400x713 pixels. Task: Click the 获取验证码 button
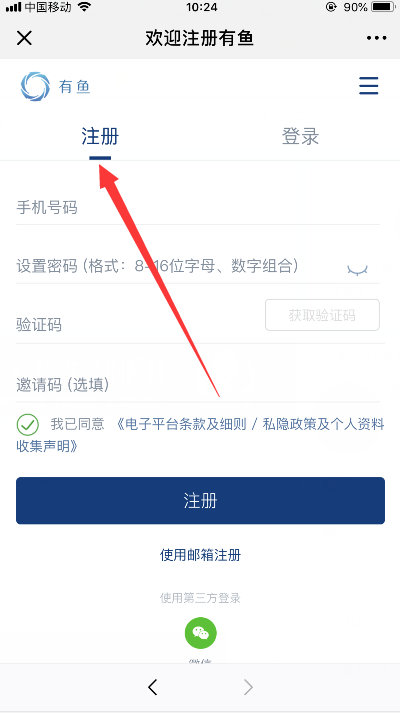322,315
